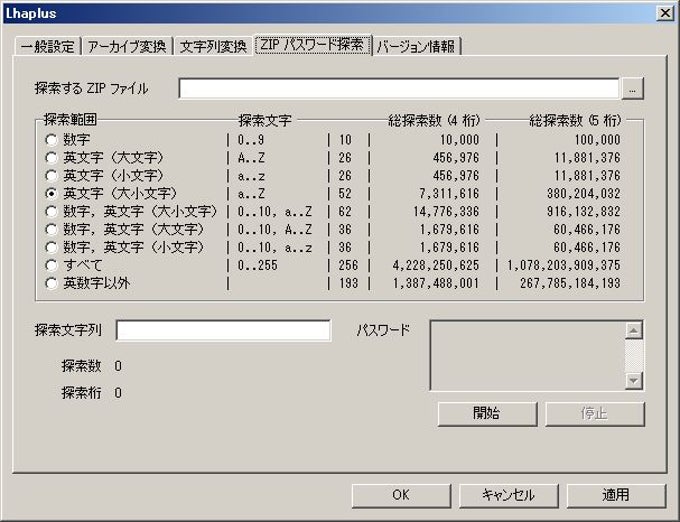Select the ZIP パスワード探索 tab
680x522 pixels.
click(x=312, y=45)
